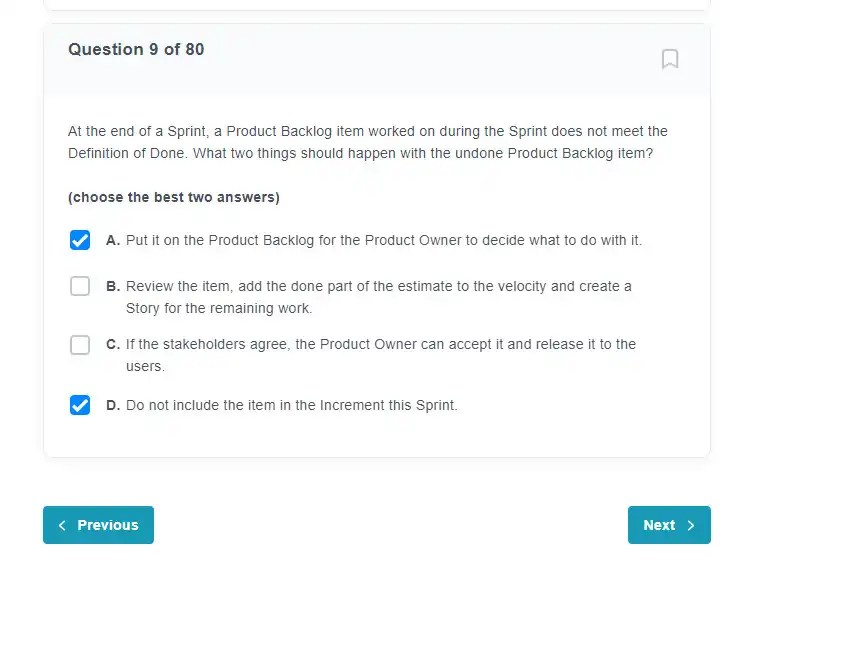This screenshot has height=669, width=864.
Task: Click the bold letter B label
Action: point(113,286)
